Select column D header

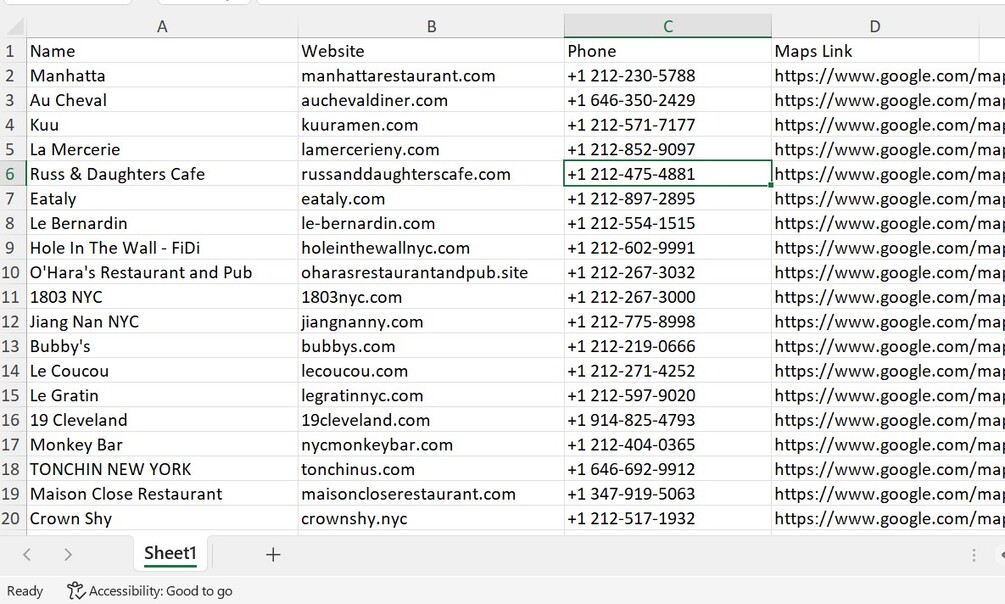point(875,26)
